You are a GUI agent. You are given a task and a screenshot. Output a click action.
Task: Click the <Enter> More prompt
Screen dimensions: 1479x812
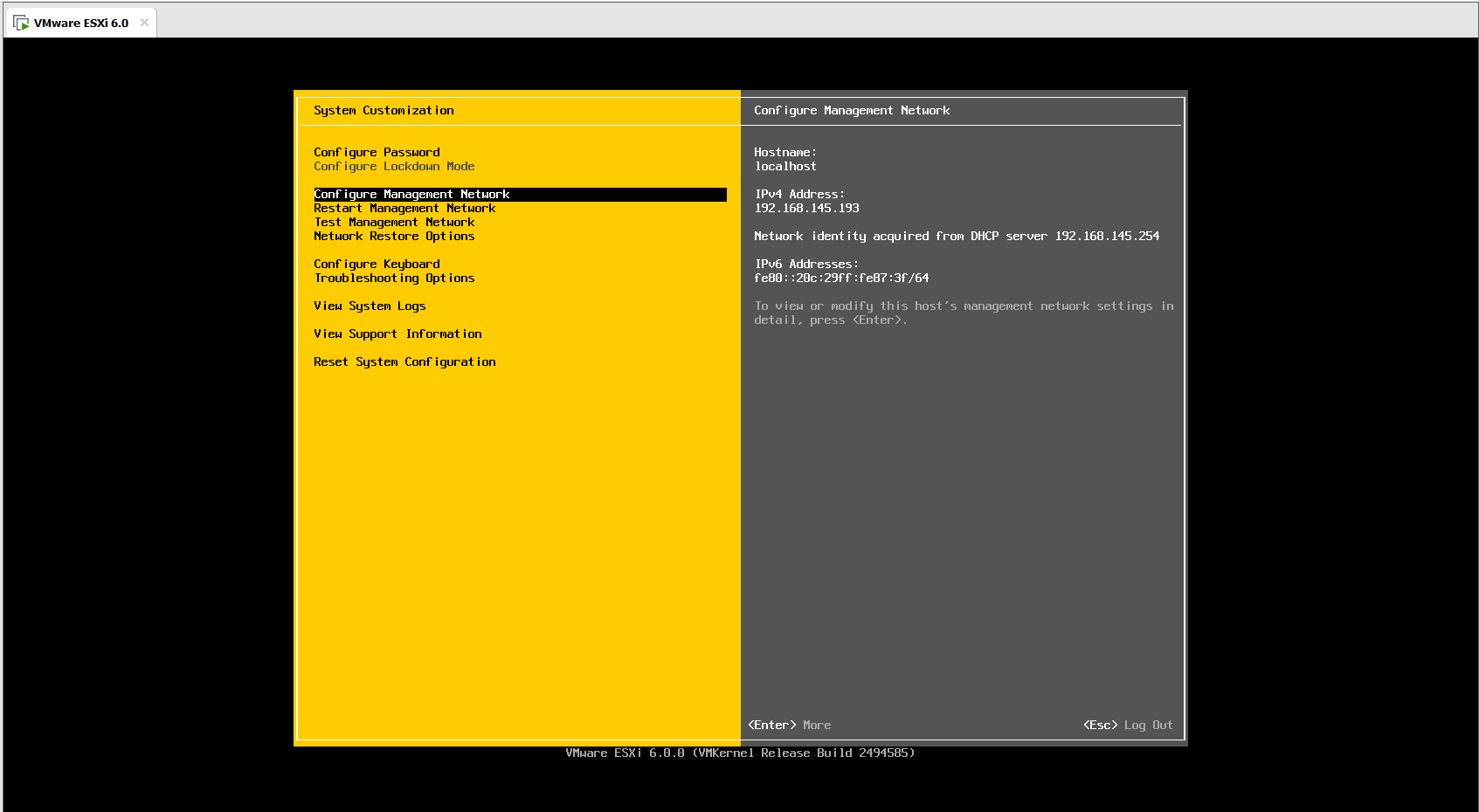tap(789, 726)
